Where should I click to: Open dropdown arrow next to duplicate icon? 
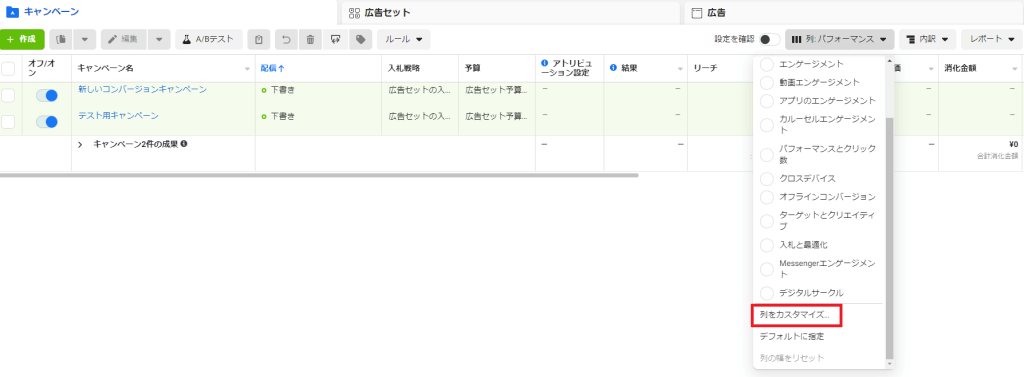[85, 39]
